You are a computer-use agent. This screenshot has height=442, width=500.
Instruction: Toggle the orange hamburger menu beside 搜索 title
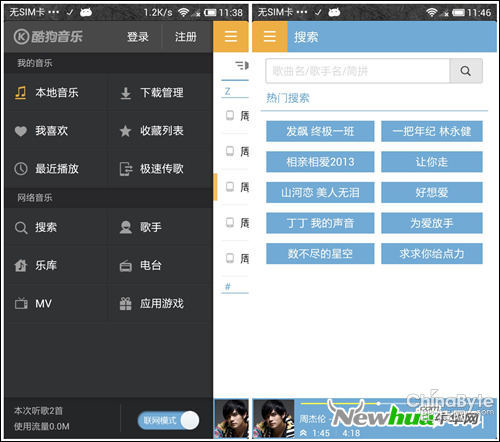coord(270,36)
